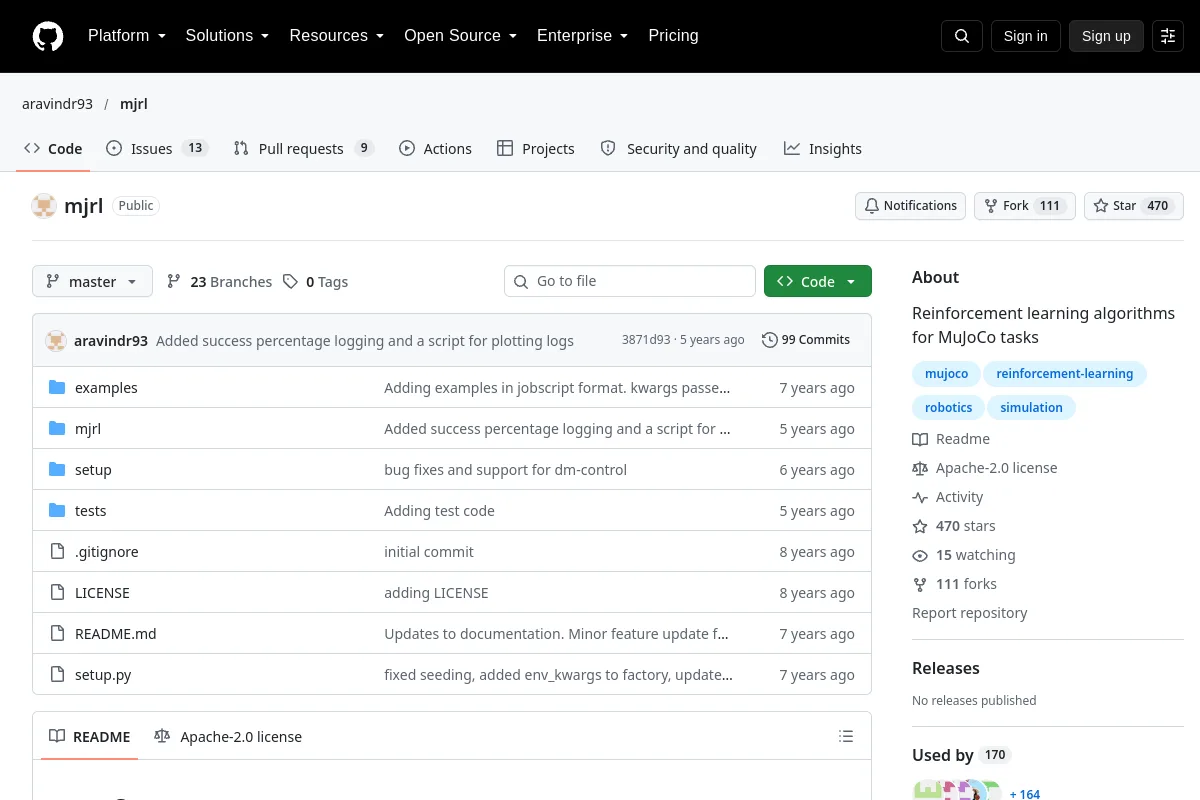Viewport: 1200px width, 800px height.
Task: Open the README outline list icon
Action: pyautogui.click(x=846, y=737)
